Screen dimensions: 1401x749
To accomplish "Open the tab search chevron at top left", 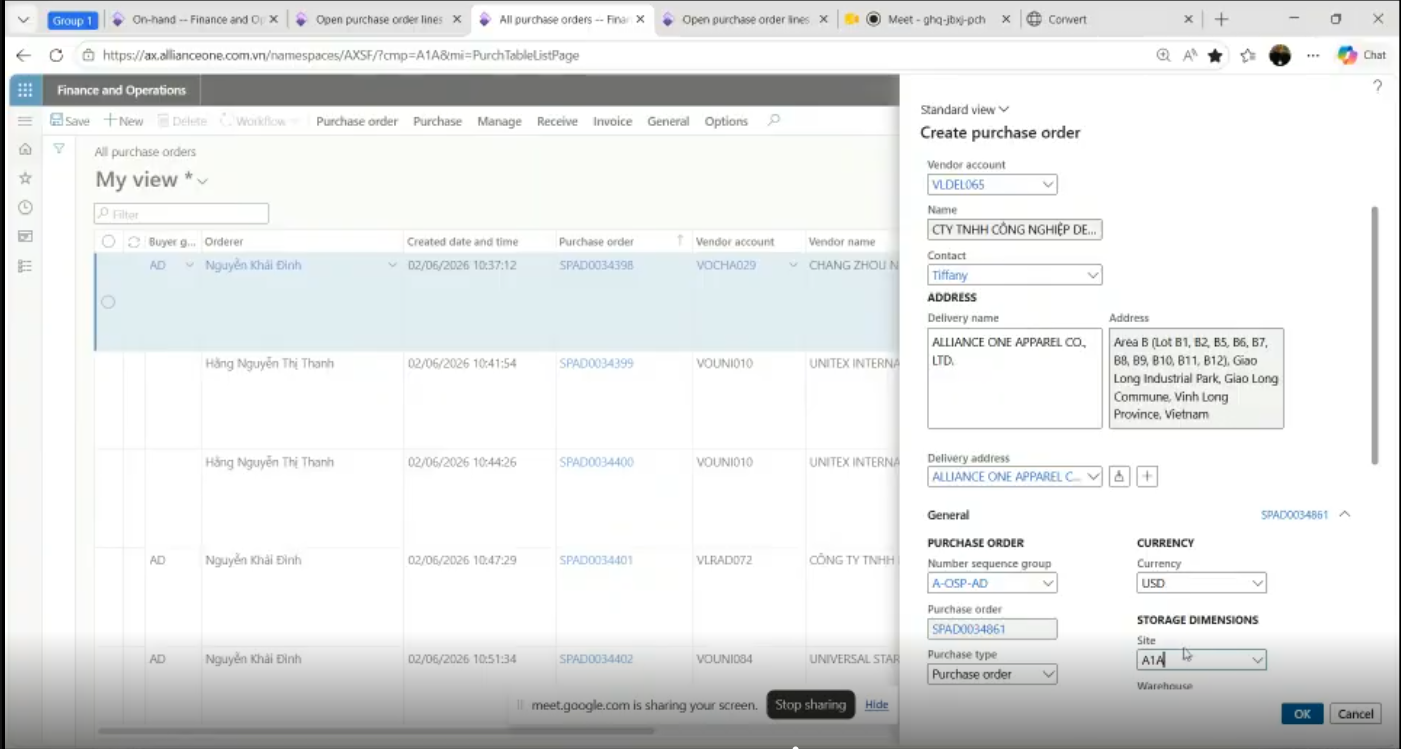I will (x=24, y=20).
